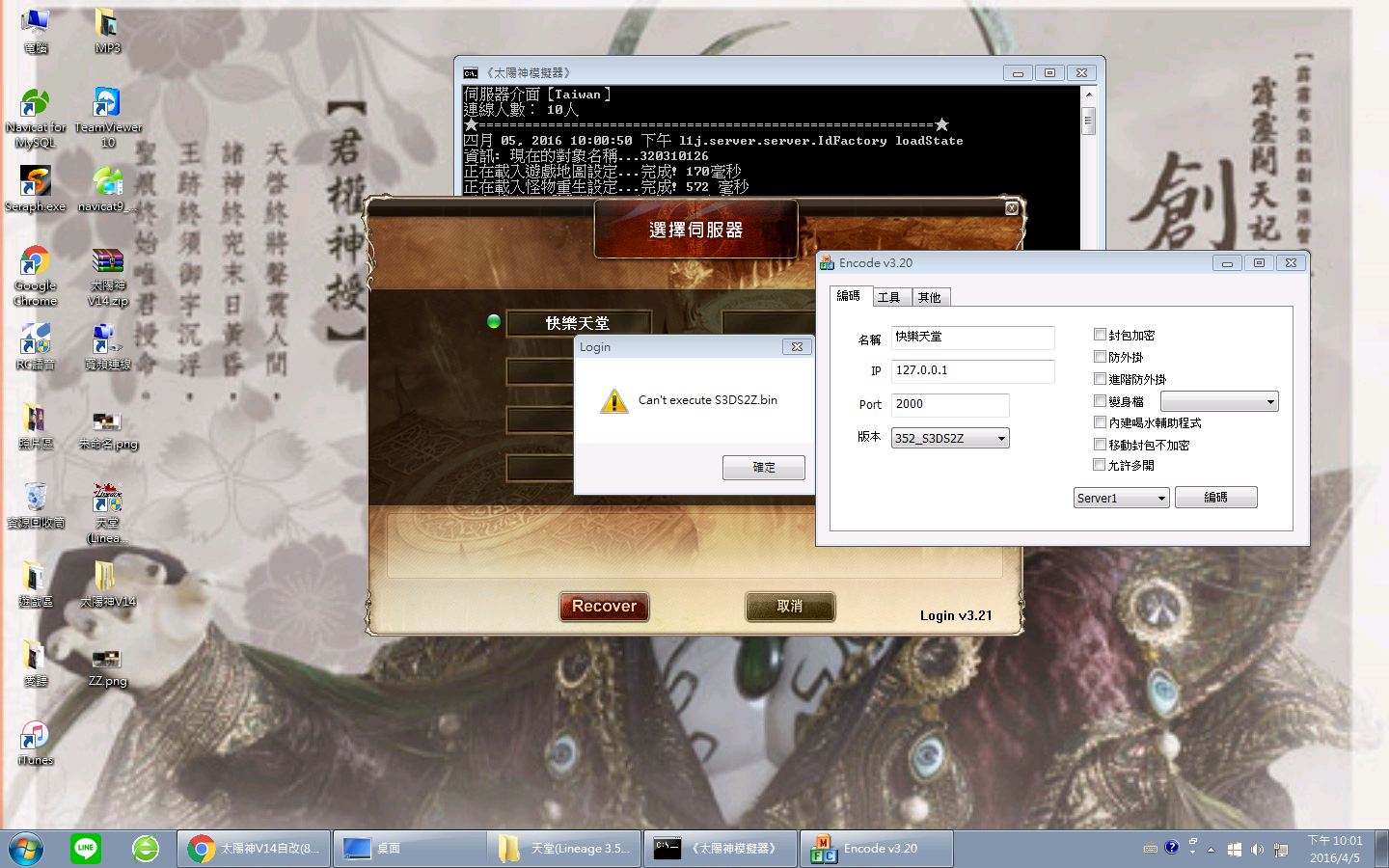Screen dimensions: 1389x868
Task: Select the Google Chrome desktop shortcut
Action: [36, 276]
